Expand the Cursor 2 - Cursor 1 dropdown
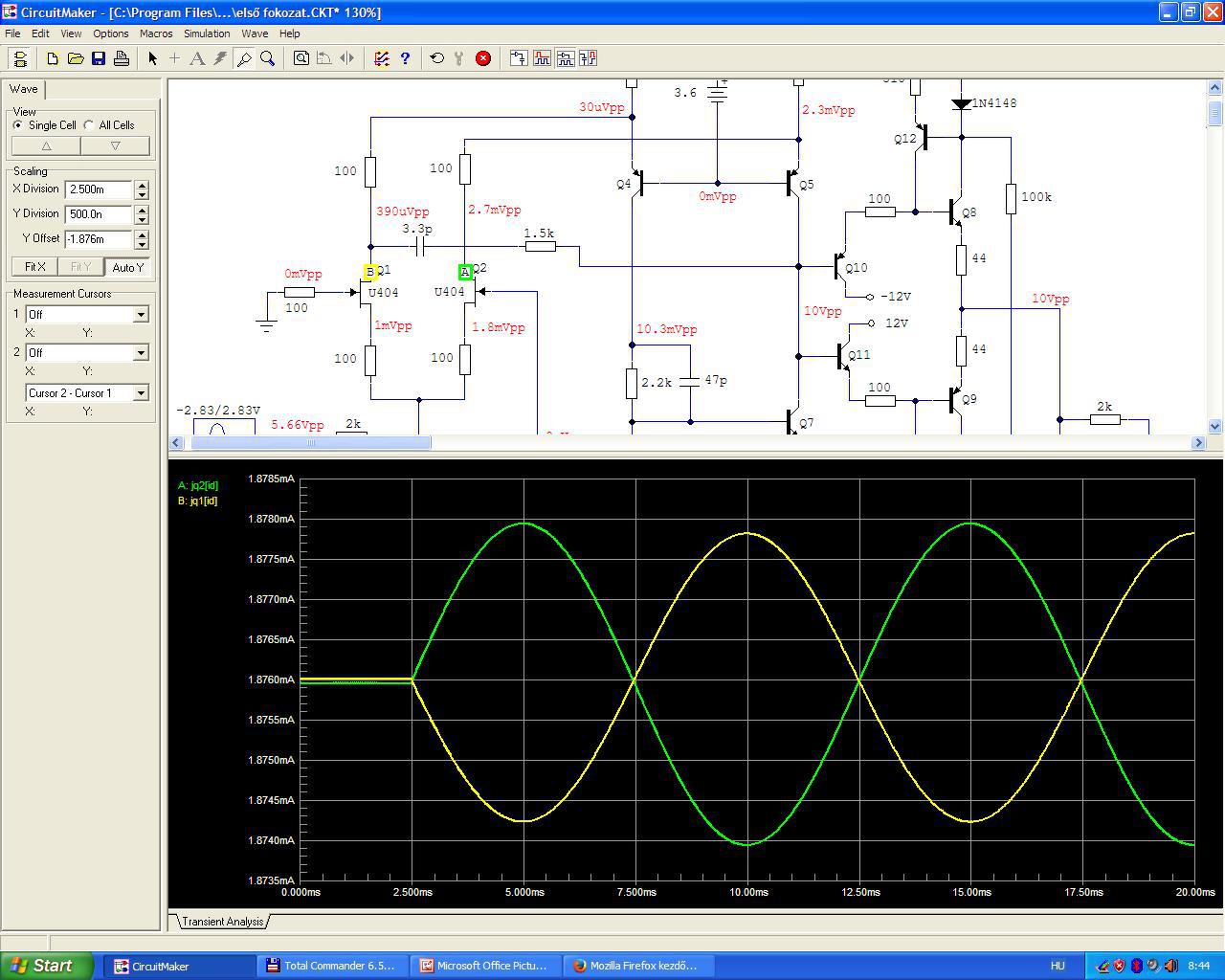The height and width of the screenshot is (980, 1225). [141, 392]
